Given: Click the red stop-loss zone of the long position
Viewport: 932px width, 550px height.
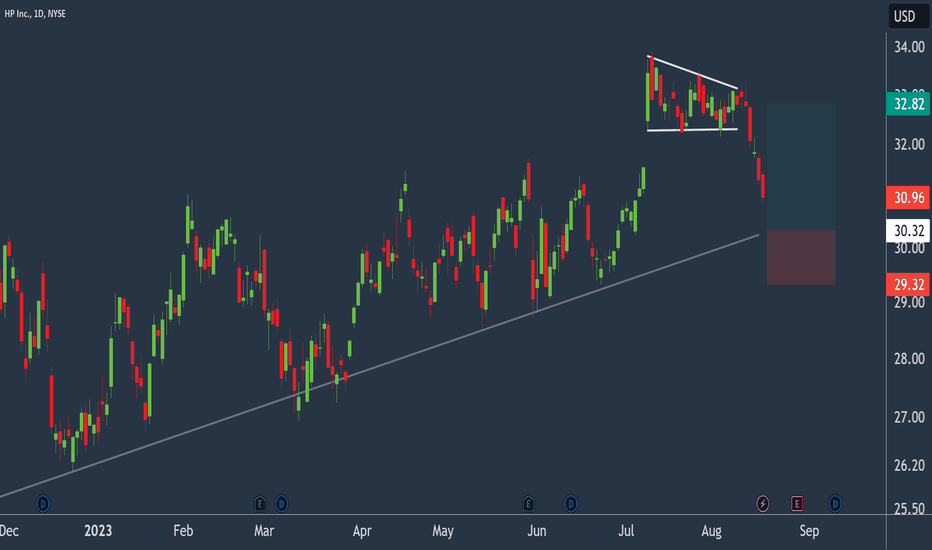Looking at the screenshot, I should (x=801, y=257).
